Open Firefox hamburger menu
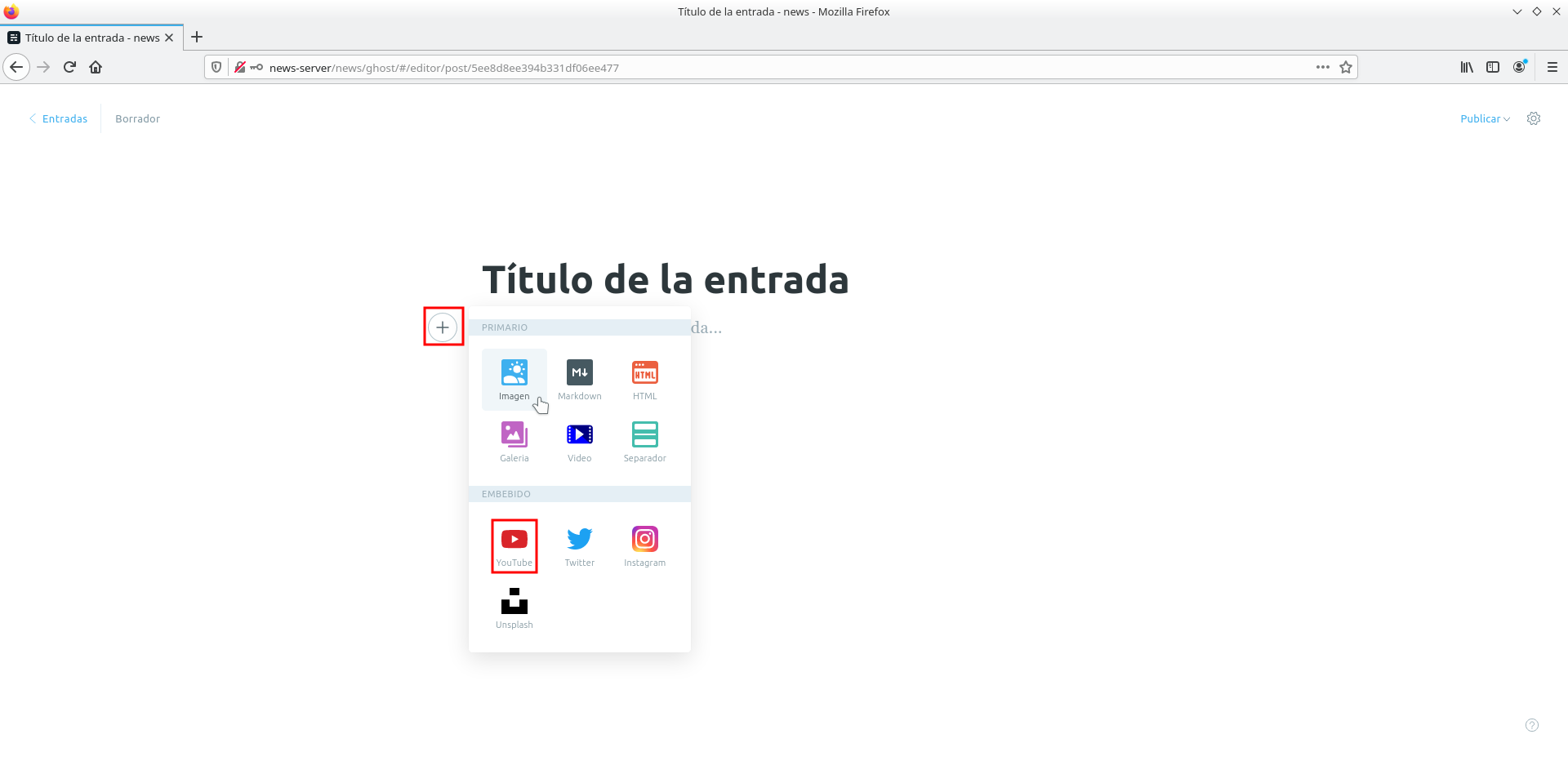The image size is (1568, 761). coord(1552,67)
